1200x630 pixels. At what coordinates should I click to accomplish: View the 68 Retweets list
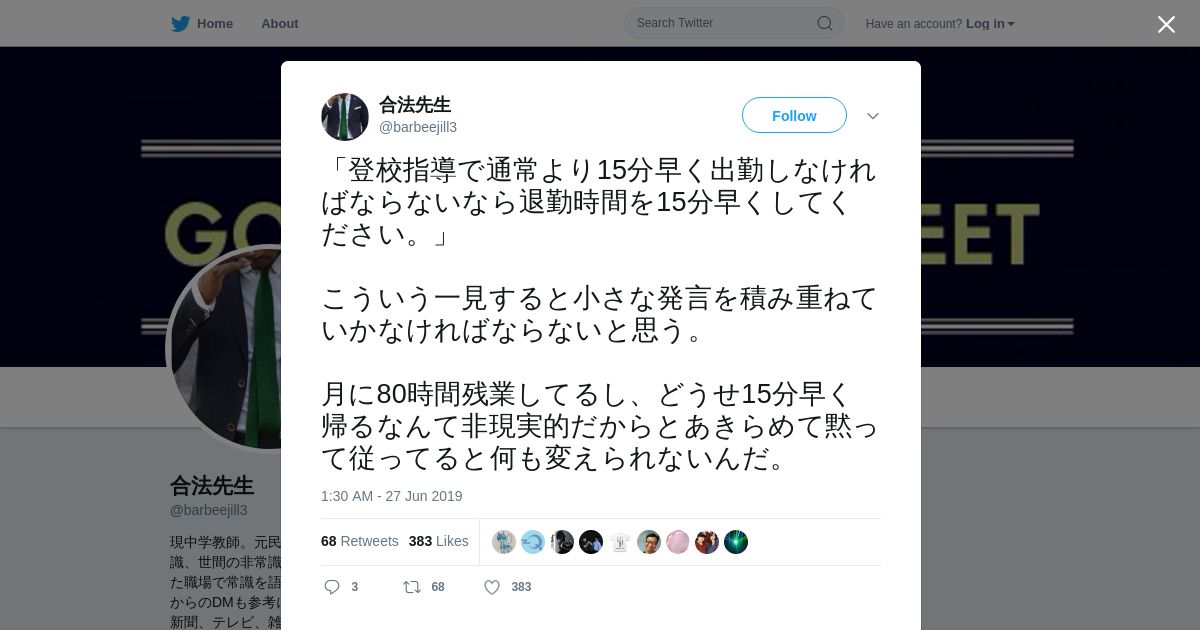pyautogui.click(x=360, y=541)
